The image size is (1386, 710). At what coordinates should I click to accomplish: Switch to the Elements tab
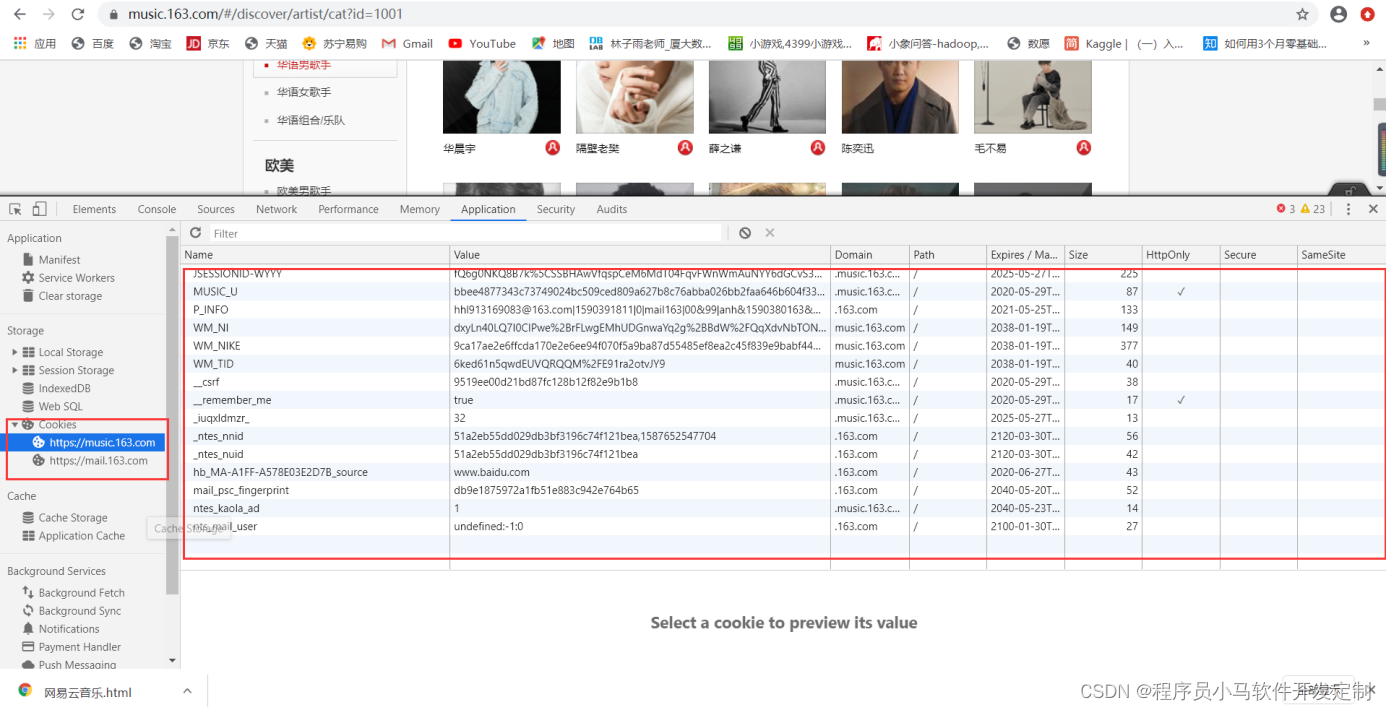tap(94, 209)
